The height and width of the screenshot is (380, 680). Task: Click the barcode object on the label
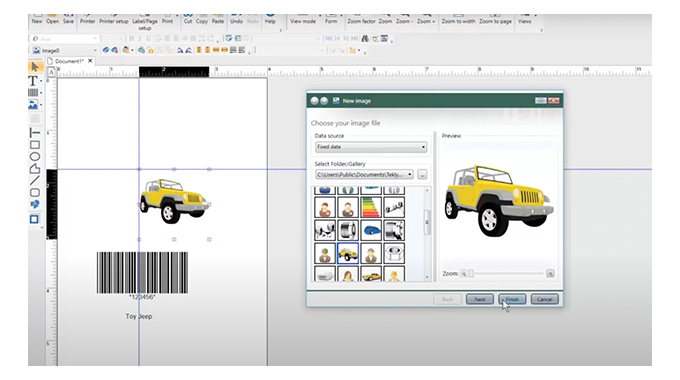[142, 273]
